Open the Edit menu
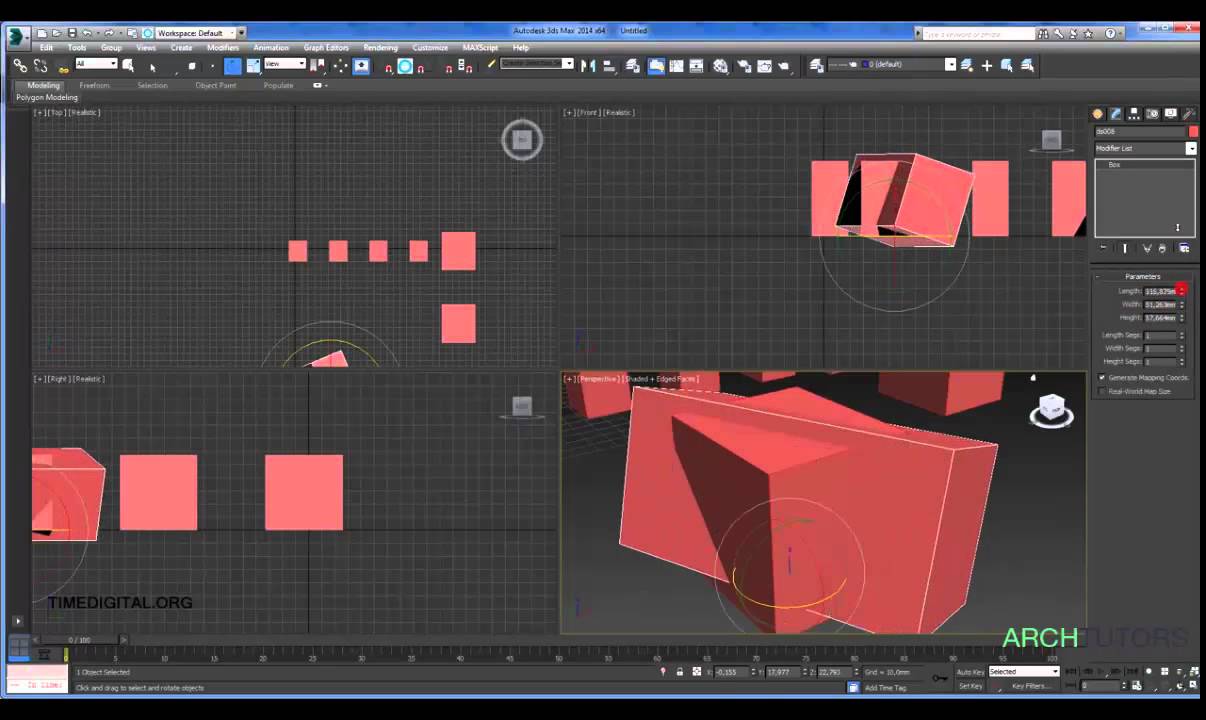The height and width of the screenshot is (720, 1206). click(x=46, y=48)
